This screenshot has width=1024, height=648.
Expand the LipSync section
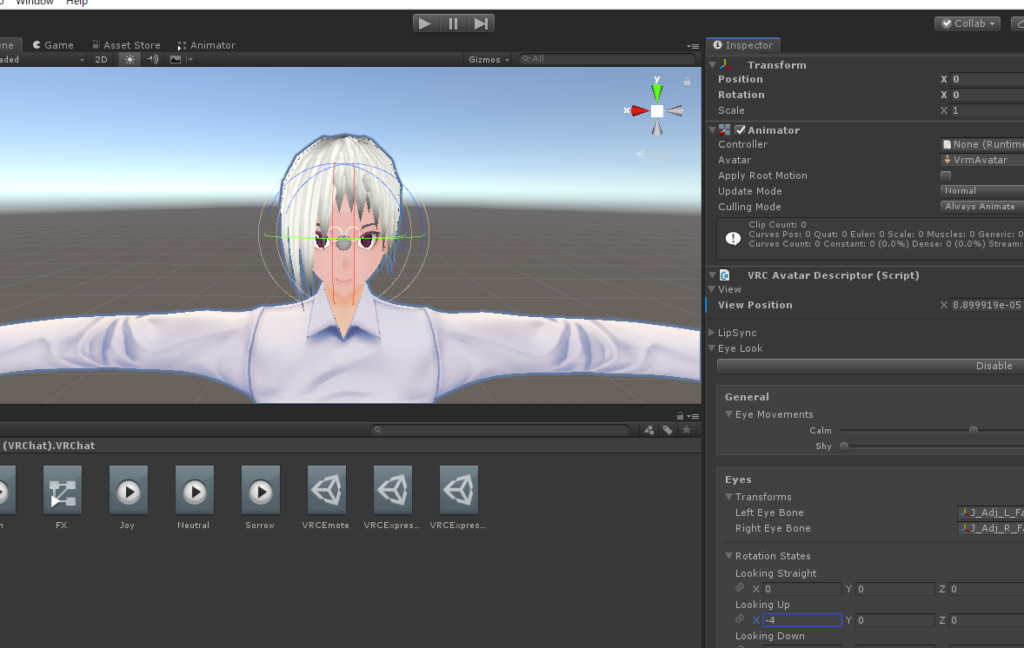click(712, 332)
